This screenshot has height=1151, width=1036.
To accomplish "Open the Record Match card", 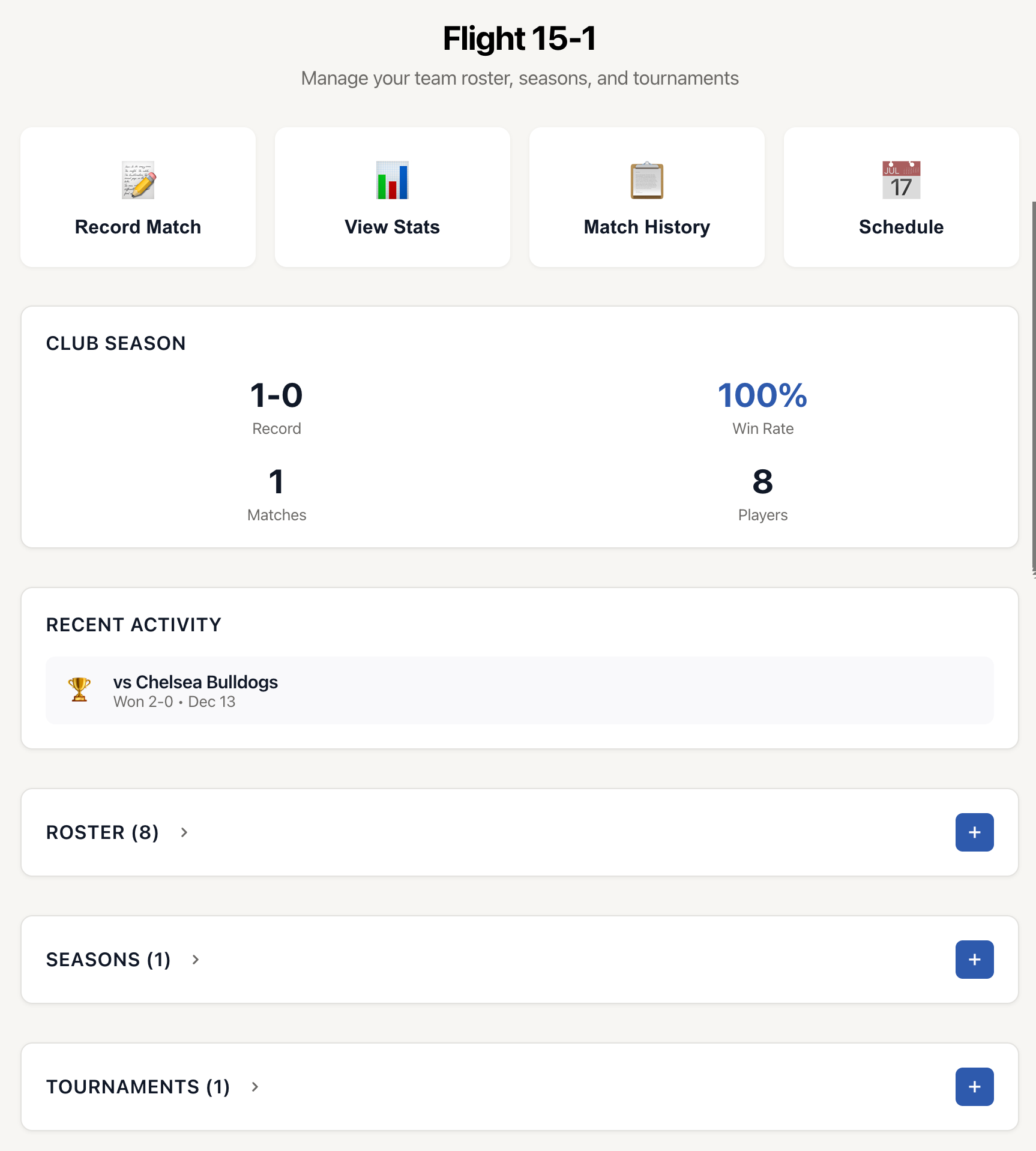I will pyautogui.click(x=138, y=197).
